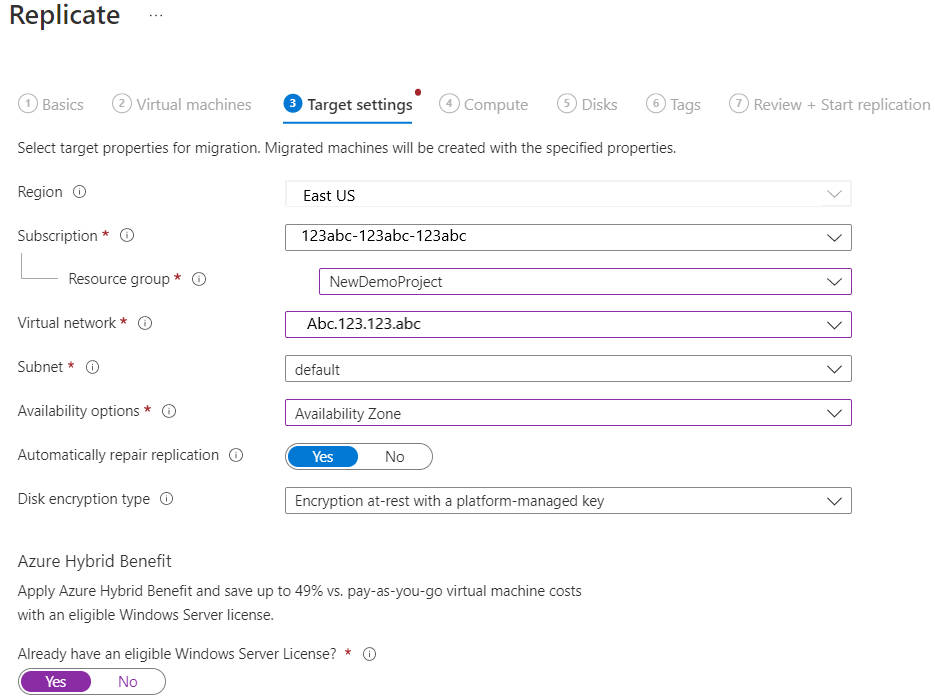This screenshot has width=935, height=696.
Task: Return to the Basics step
Action: (x=51, y=104)
